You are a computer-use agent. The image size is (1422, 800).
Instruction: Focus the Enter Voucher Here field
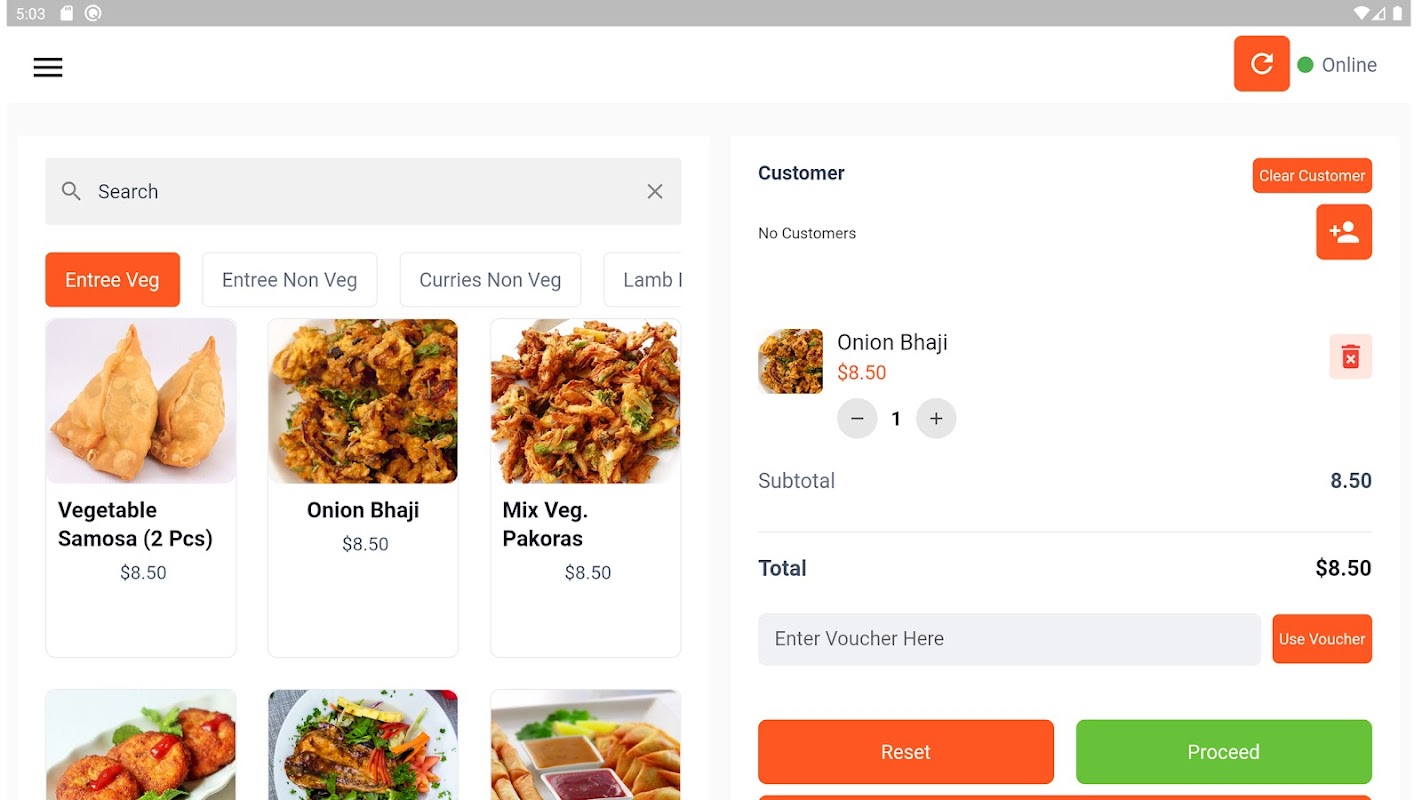click(1008, 639)
